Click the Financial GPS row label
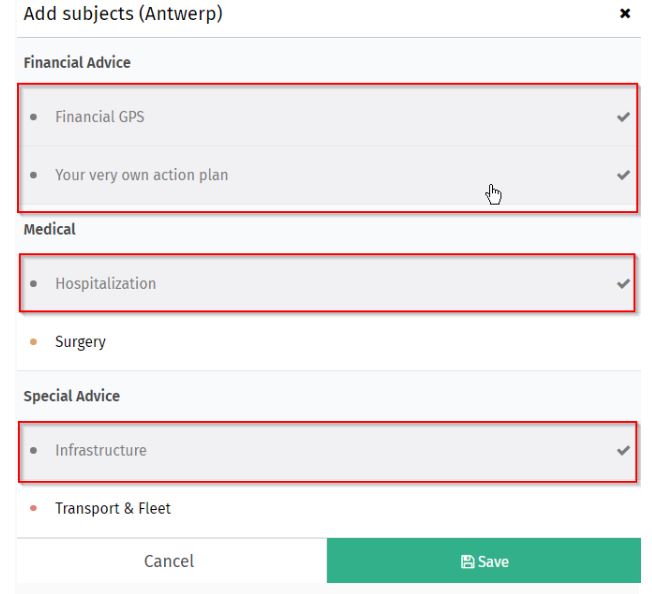 (100, 117)
